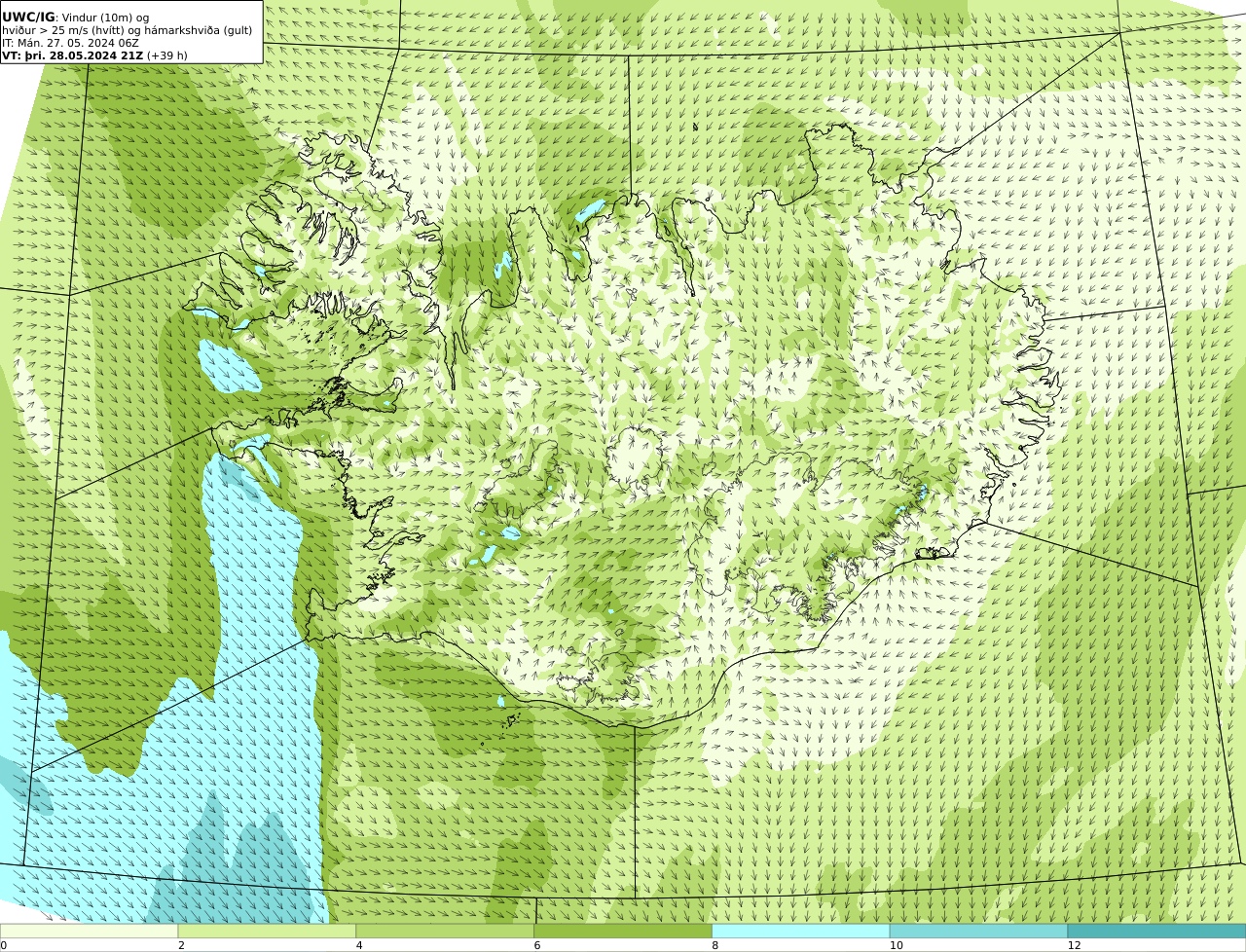Screen dimensions: 1246x952
Task: Click the 2–4 m/s light green band
Action: click(267, 931)
